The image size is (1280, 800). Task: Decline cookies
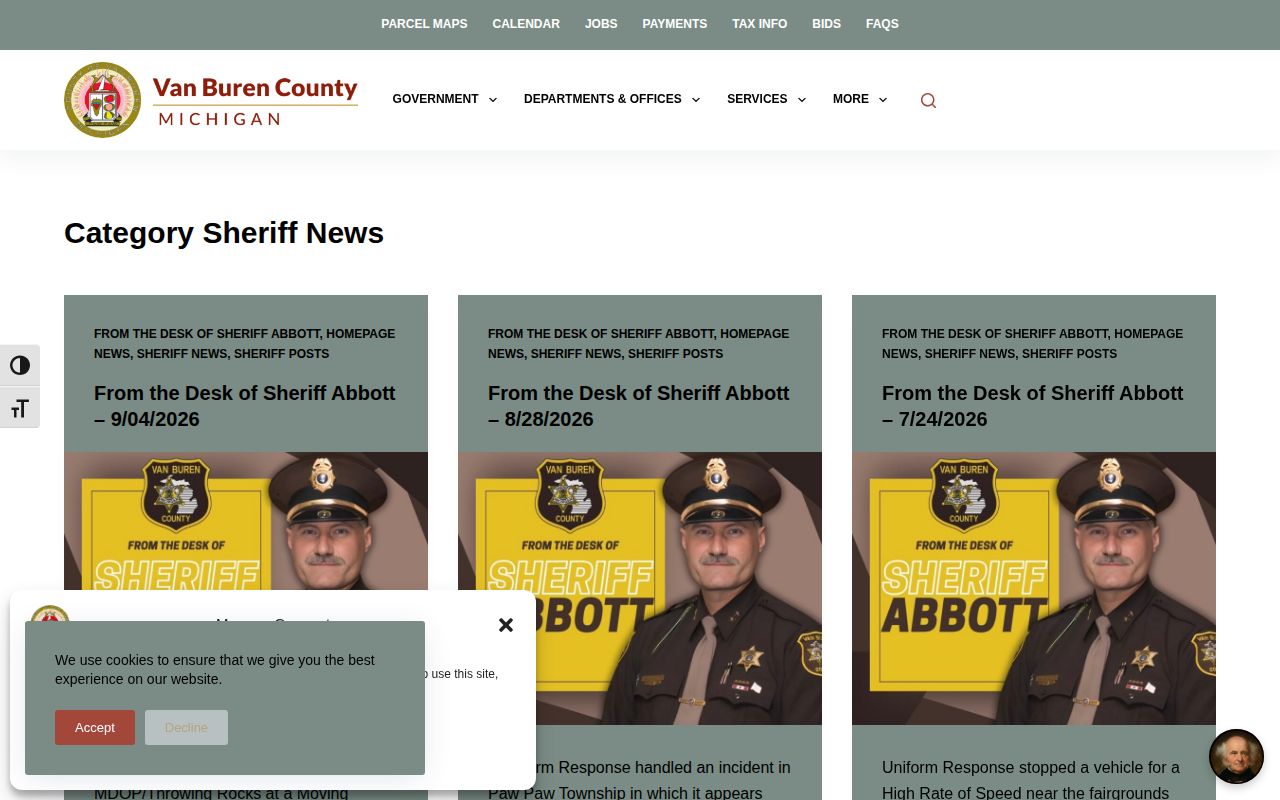pos(186,727)
